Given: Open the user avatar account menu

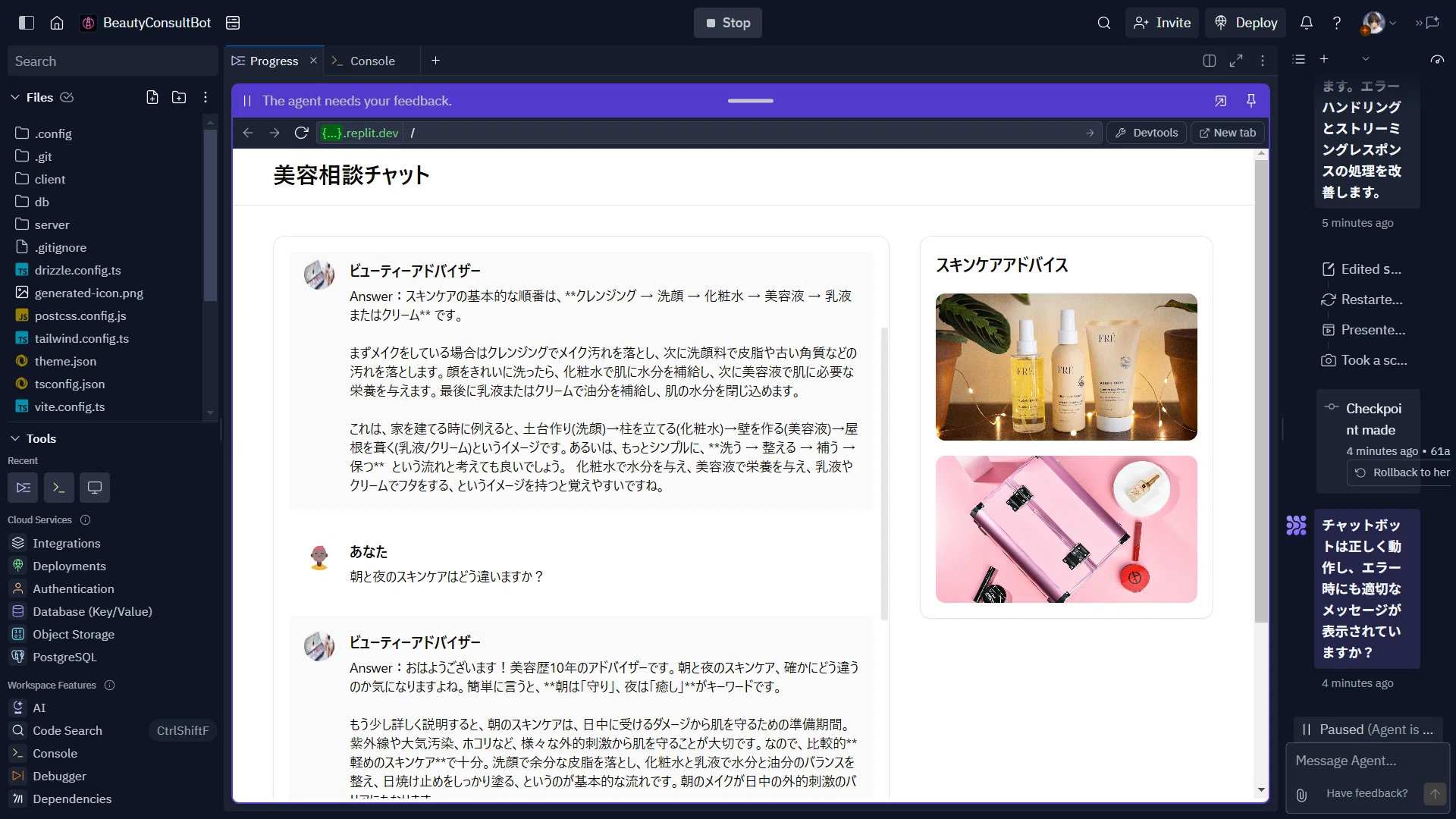Looking at the screenshot, I should (1378, 23).
